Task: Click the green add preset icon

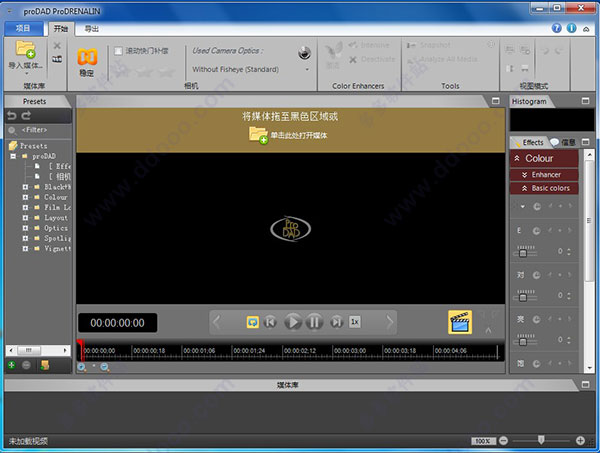Action: point(11,365)
